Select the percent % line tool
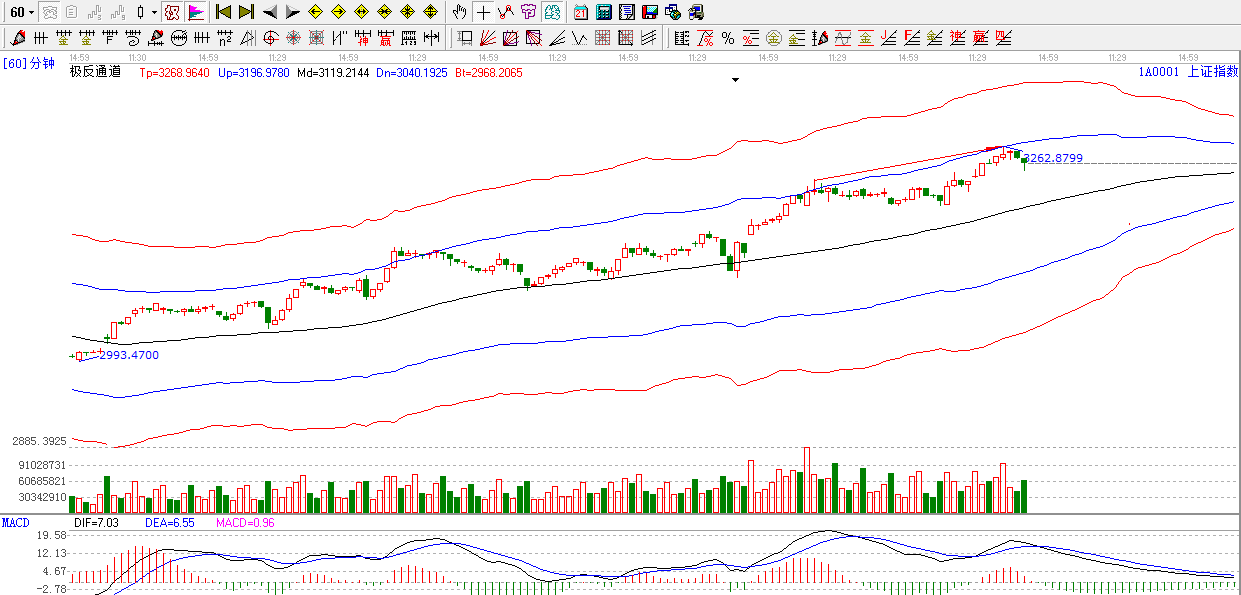 [727, 38]
